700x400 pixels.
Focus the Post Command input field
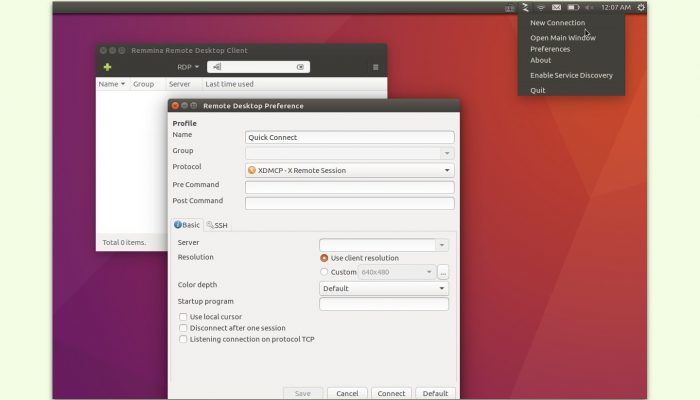coord(350,203)
